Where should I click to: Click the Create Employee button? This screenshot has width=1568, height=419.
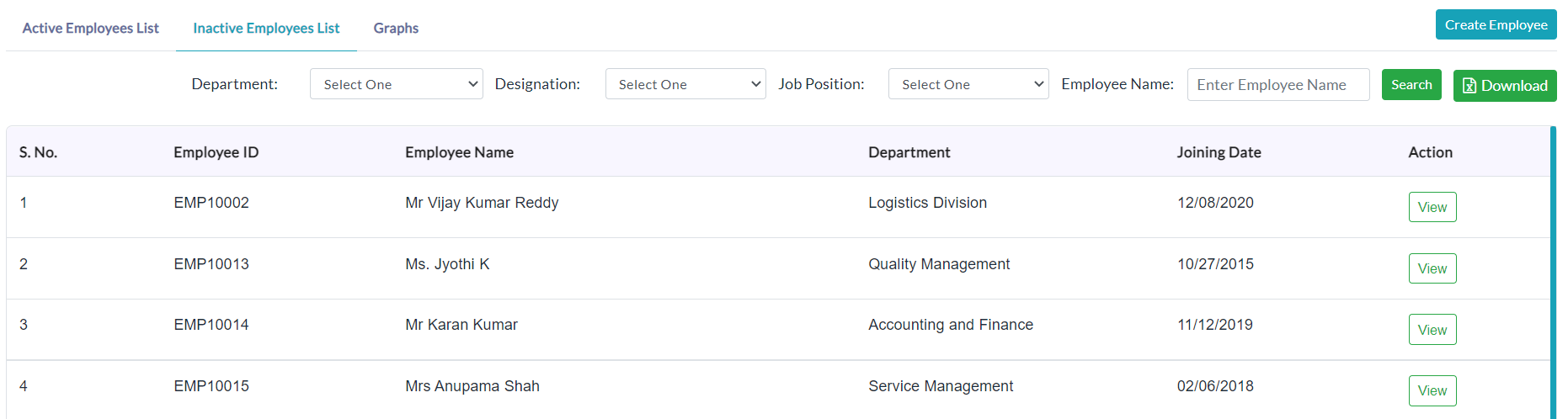coord(1496,24)
